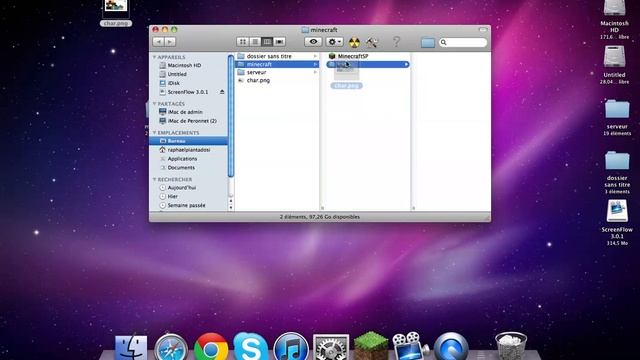
Task: Click the pickaxe tools toolbar icon
Action: (372, 42)
